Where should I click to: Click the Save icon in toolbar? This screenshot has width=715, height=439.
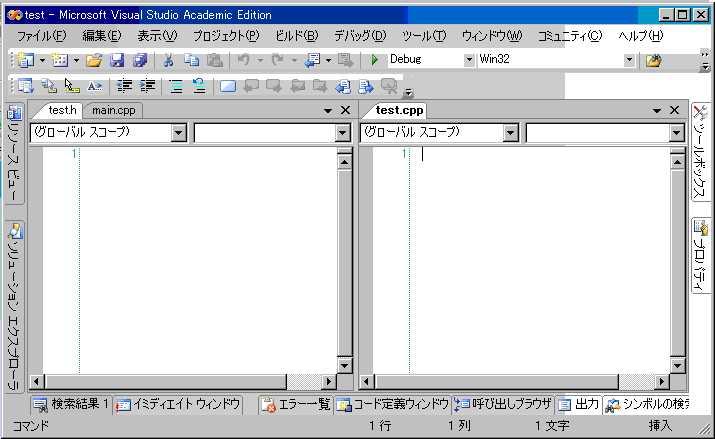click(117, 61)
